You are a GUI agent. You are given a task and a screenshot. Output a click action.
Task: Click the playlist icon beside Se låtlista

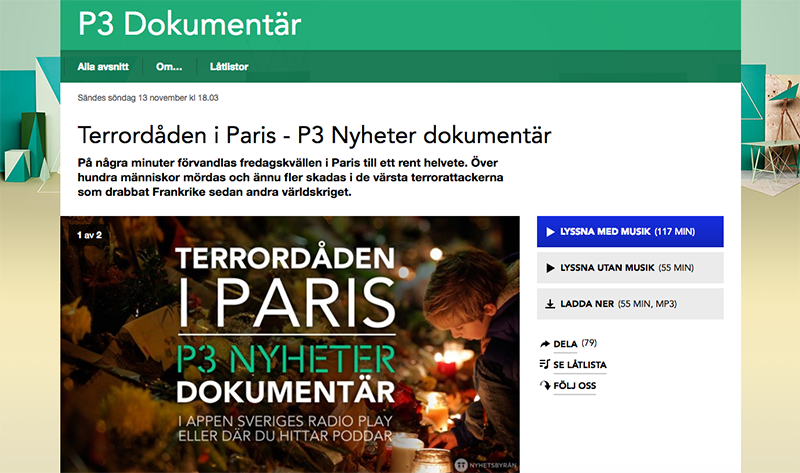coord(544,364)
